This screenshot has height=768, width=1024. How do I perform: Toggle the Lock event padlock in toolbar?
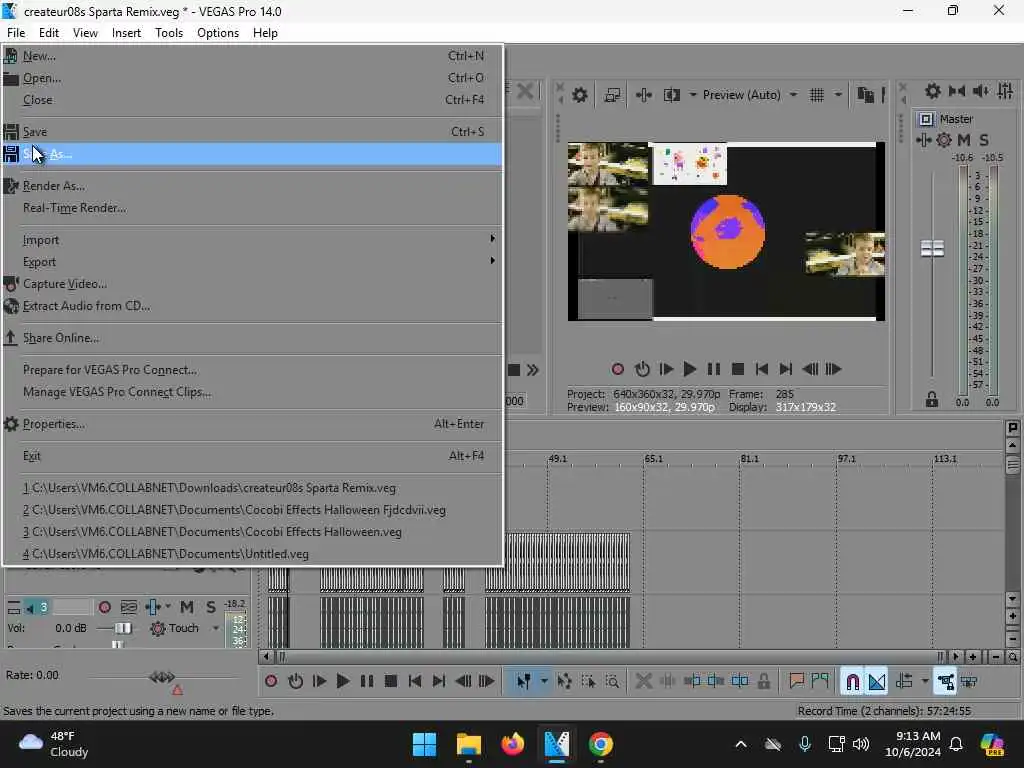point(763,681)
